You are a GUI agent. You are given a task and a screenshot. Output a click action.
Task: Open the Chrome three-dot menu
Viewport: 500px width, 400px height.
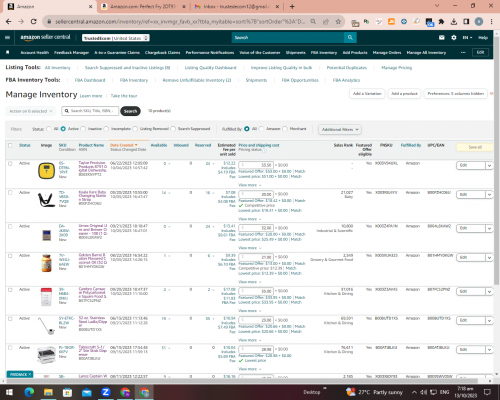pos(491,22)
